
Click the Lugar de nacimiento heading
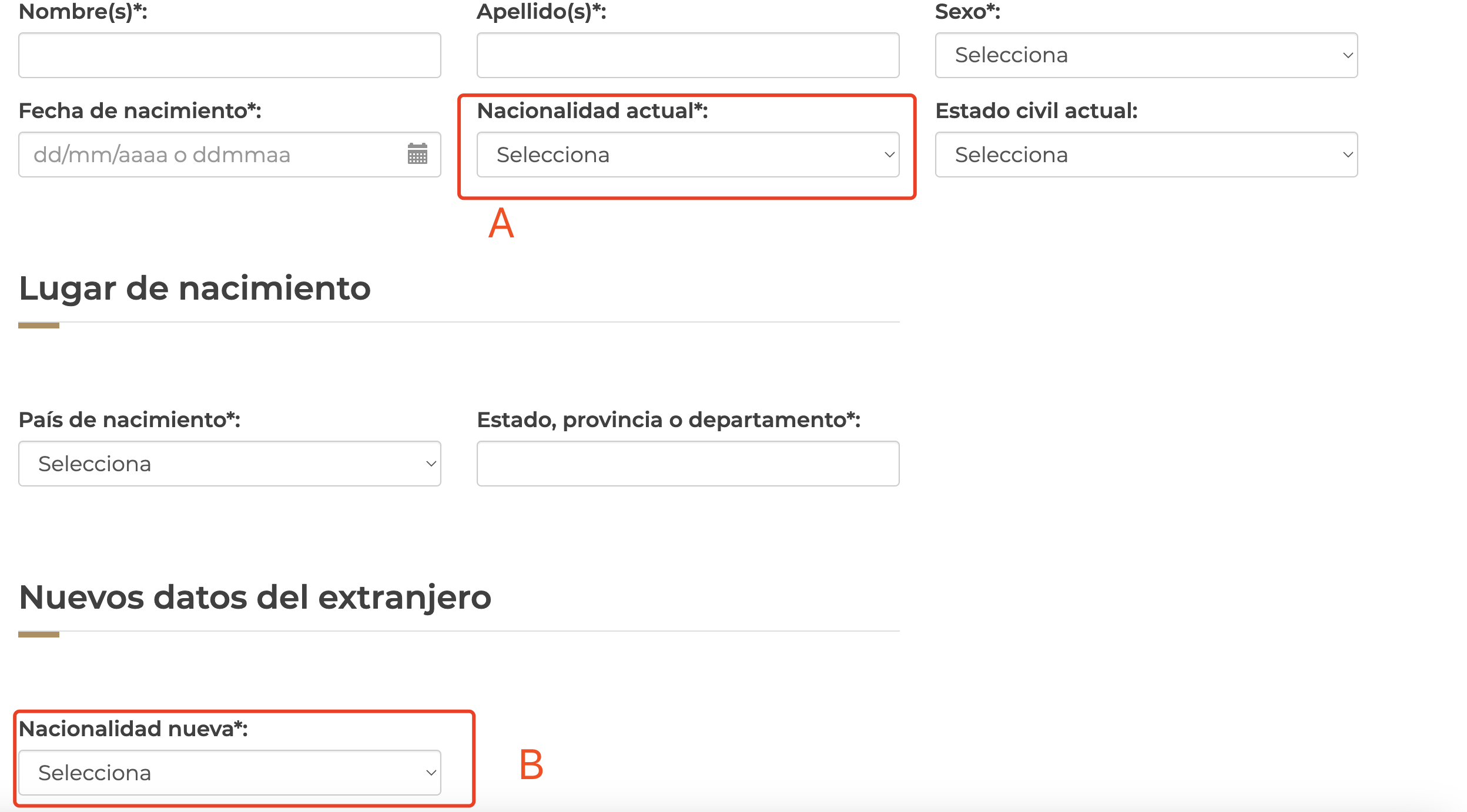click(x=195, y=288)
